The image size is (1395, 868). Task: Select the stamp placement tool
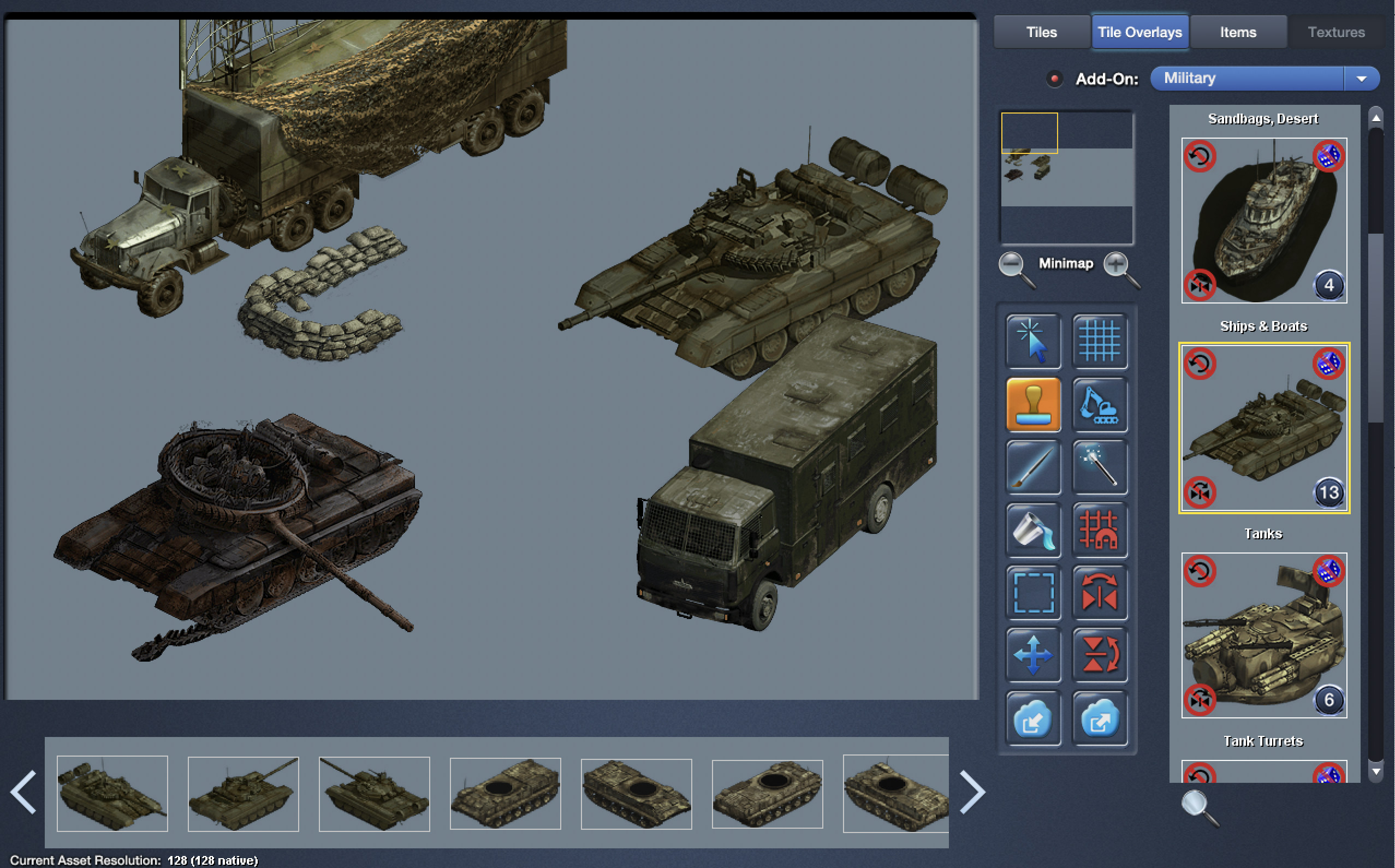tap(1033, 405)
